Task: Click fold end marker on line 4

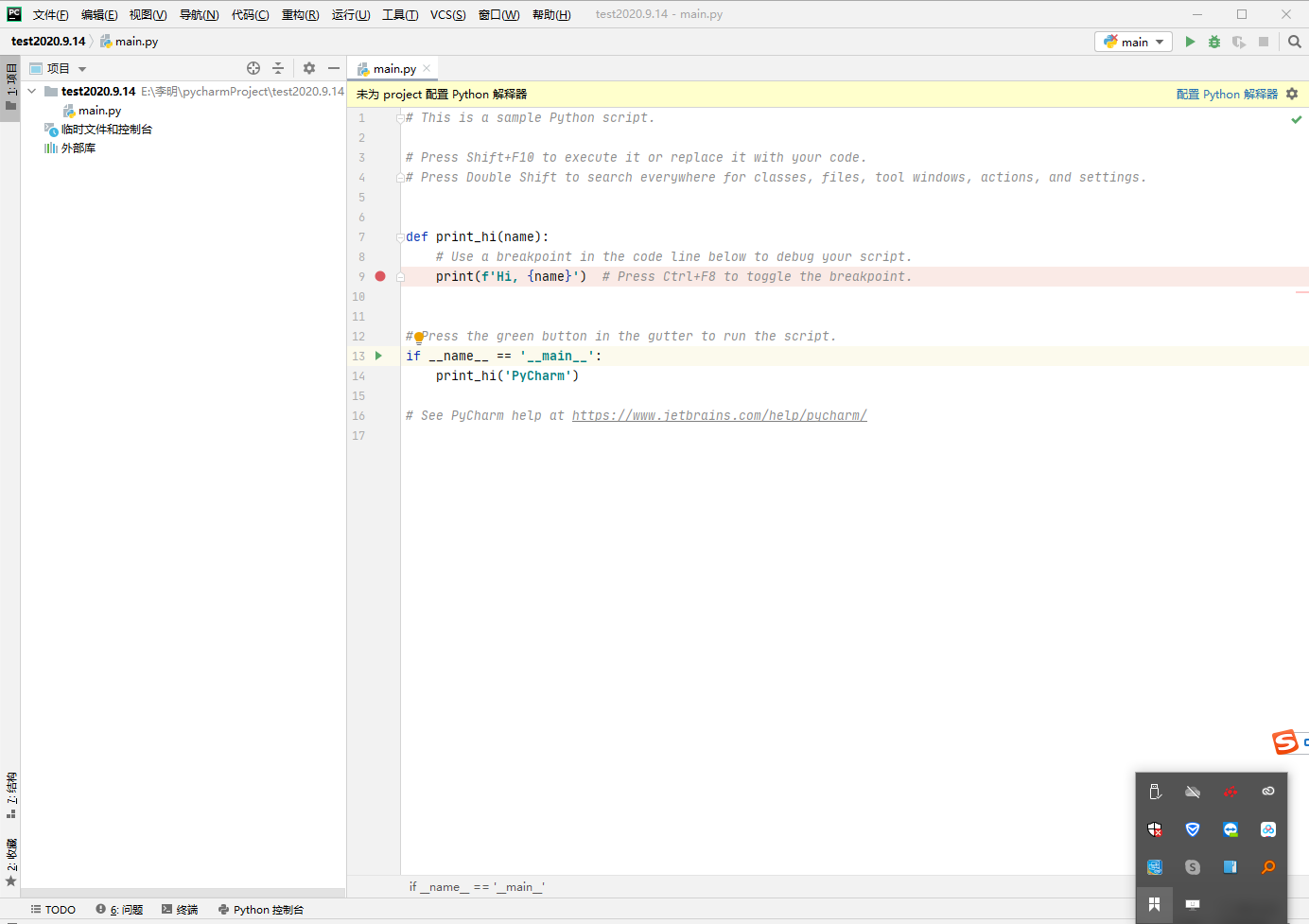Action: (400, 178)
